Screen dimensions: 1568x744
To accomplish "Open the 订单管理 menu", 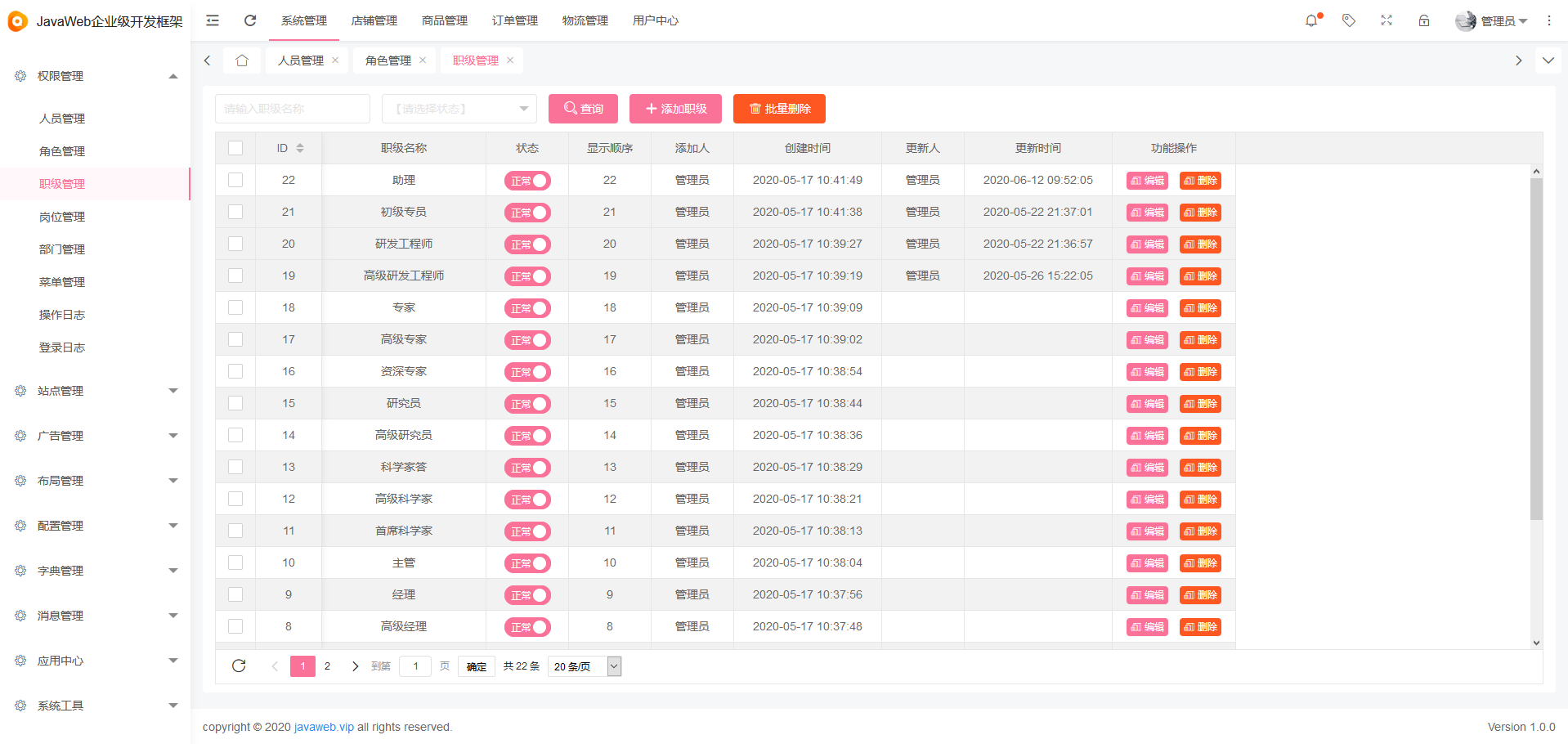I will [x=514, y=20].
